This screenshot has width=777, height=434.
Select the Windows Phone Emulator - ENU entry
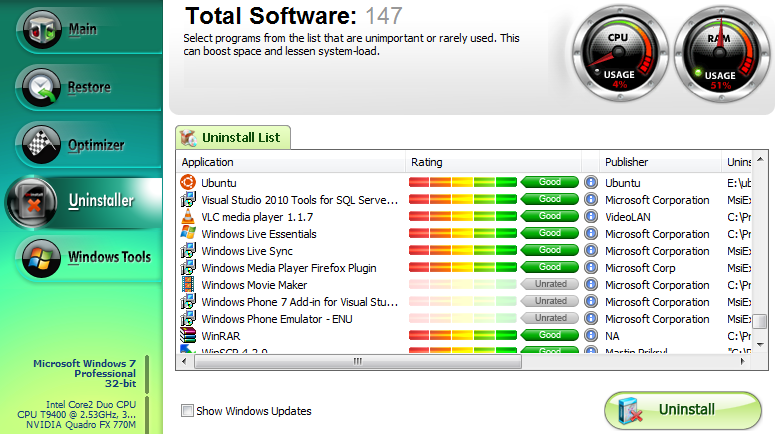[277, 319]
